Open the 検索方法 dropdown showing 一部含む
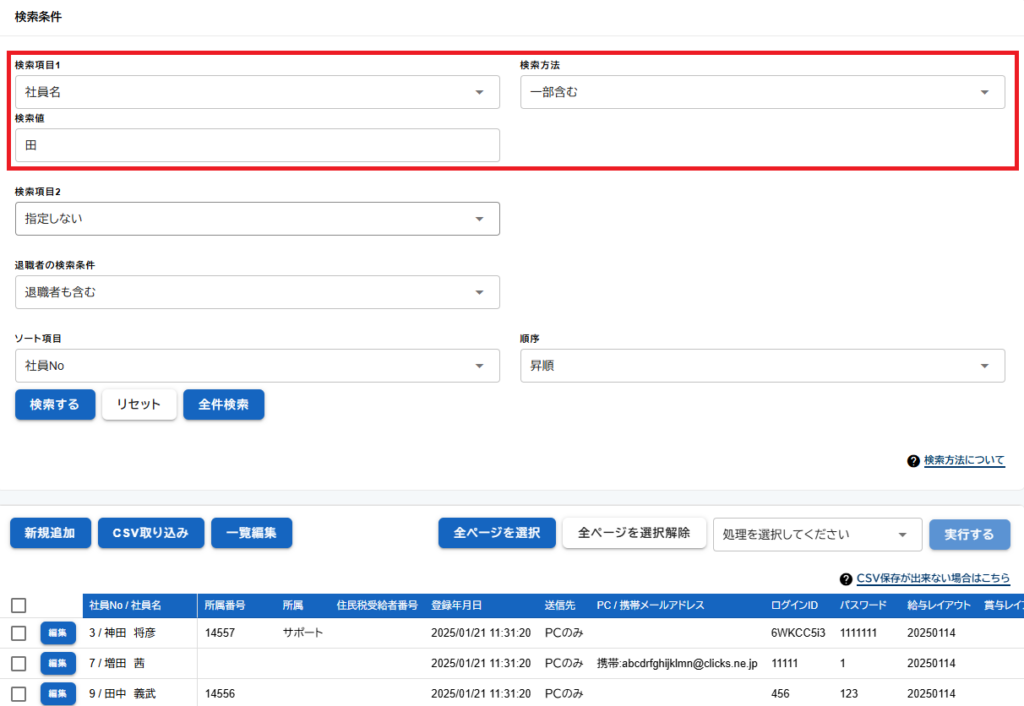 762,92
